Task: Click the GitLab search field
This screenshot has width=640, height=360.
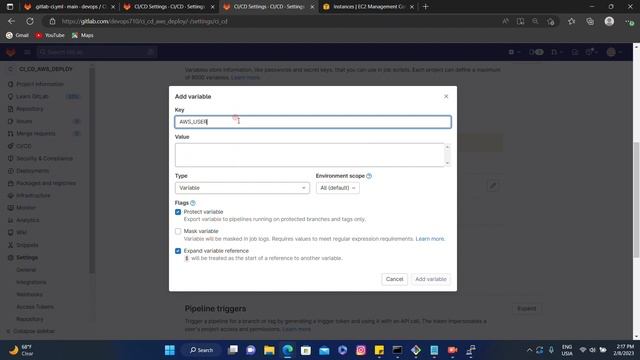Action: click(x=97, y=52)
